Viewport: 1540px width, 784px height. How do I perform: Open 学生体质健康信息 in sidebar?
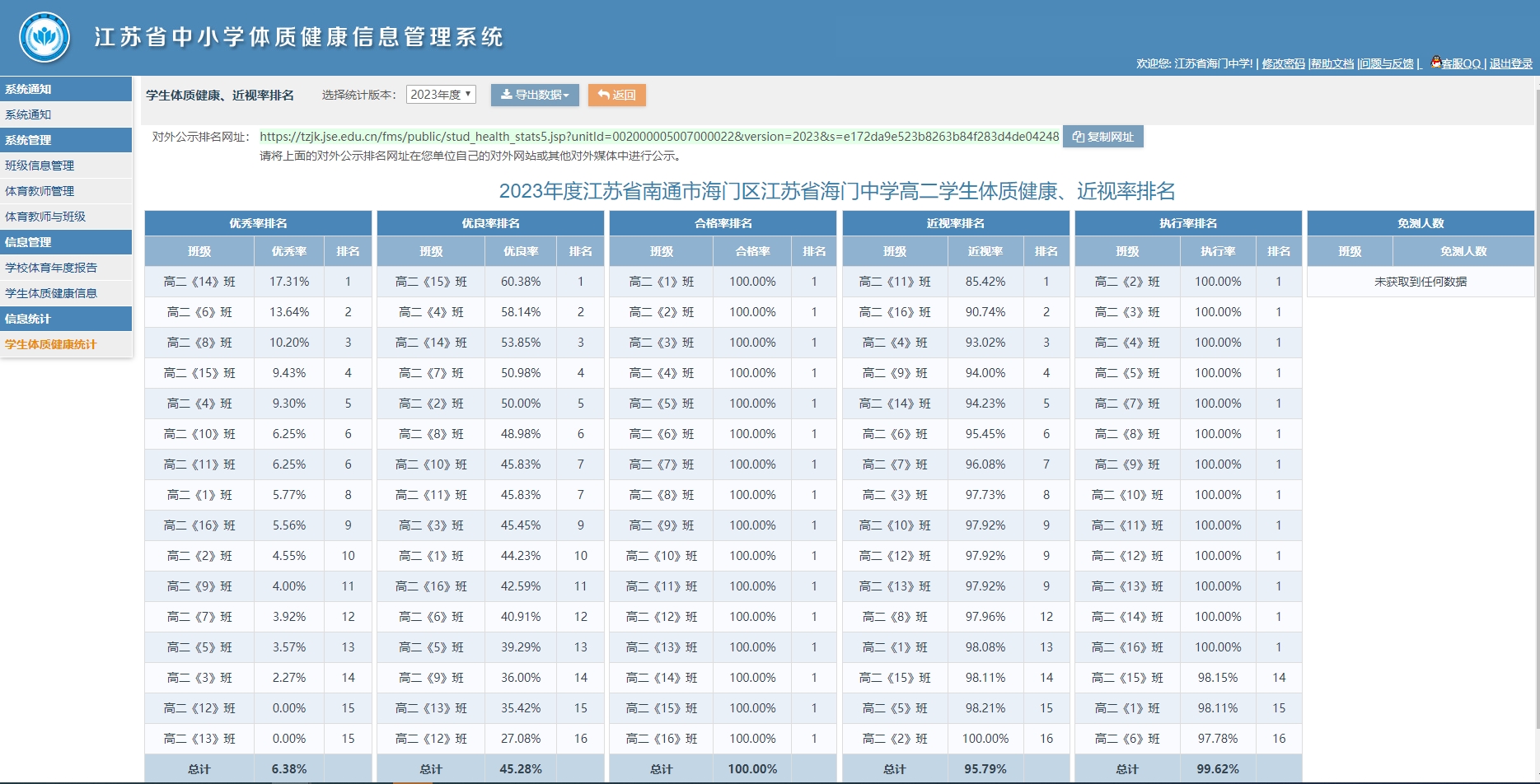coord(66,293)
